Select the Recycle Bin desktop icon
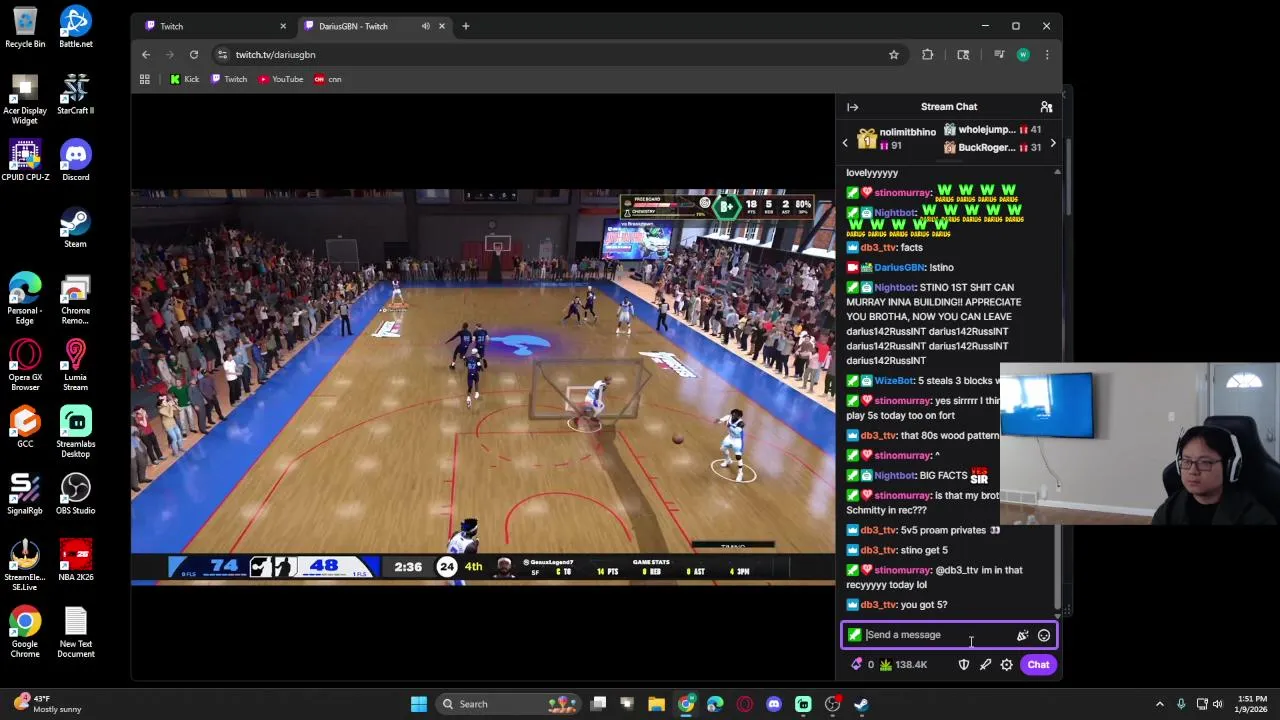The image size is (1280, 720). pos(25,28)
